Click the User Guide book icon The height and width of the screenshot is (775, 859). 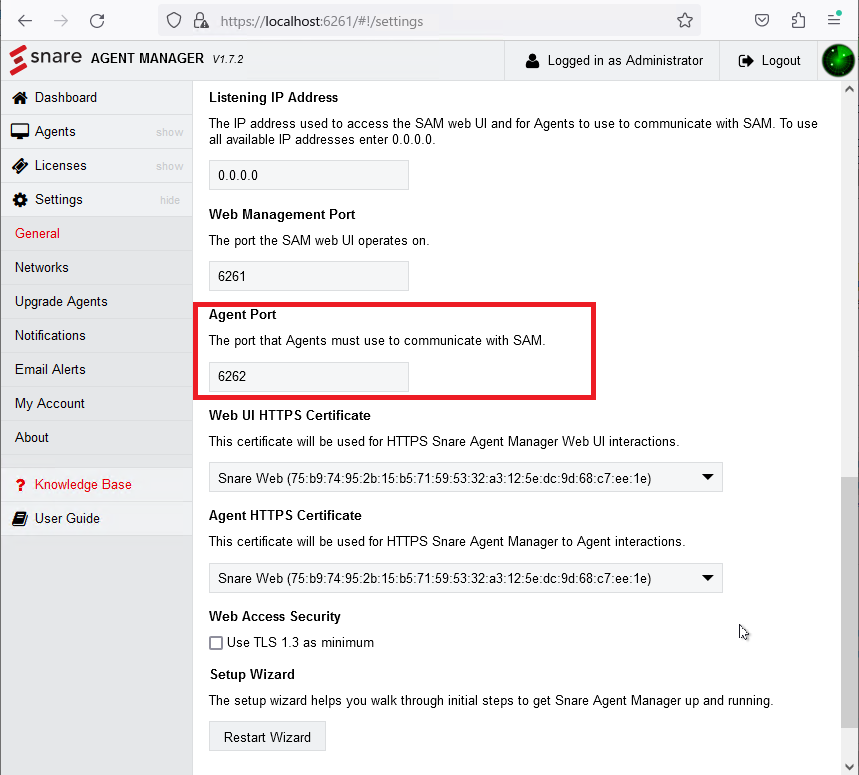point(20,519)
